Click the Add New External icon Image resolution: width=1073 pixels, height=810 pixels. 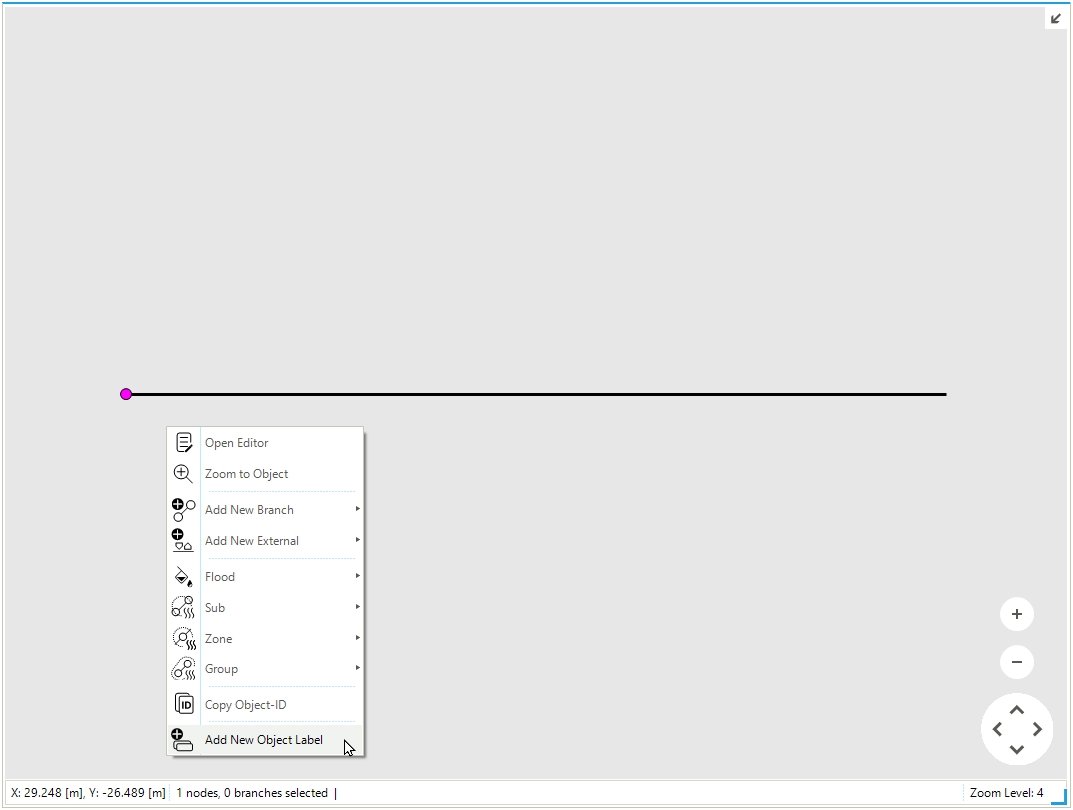[x=183, y=541]
